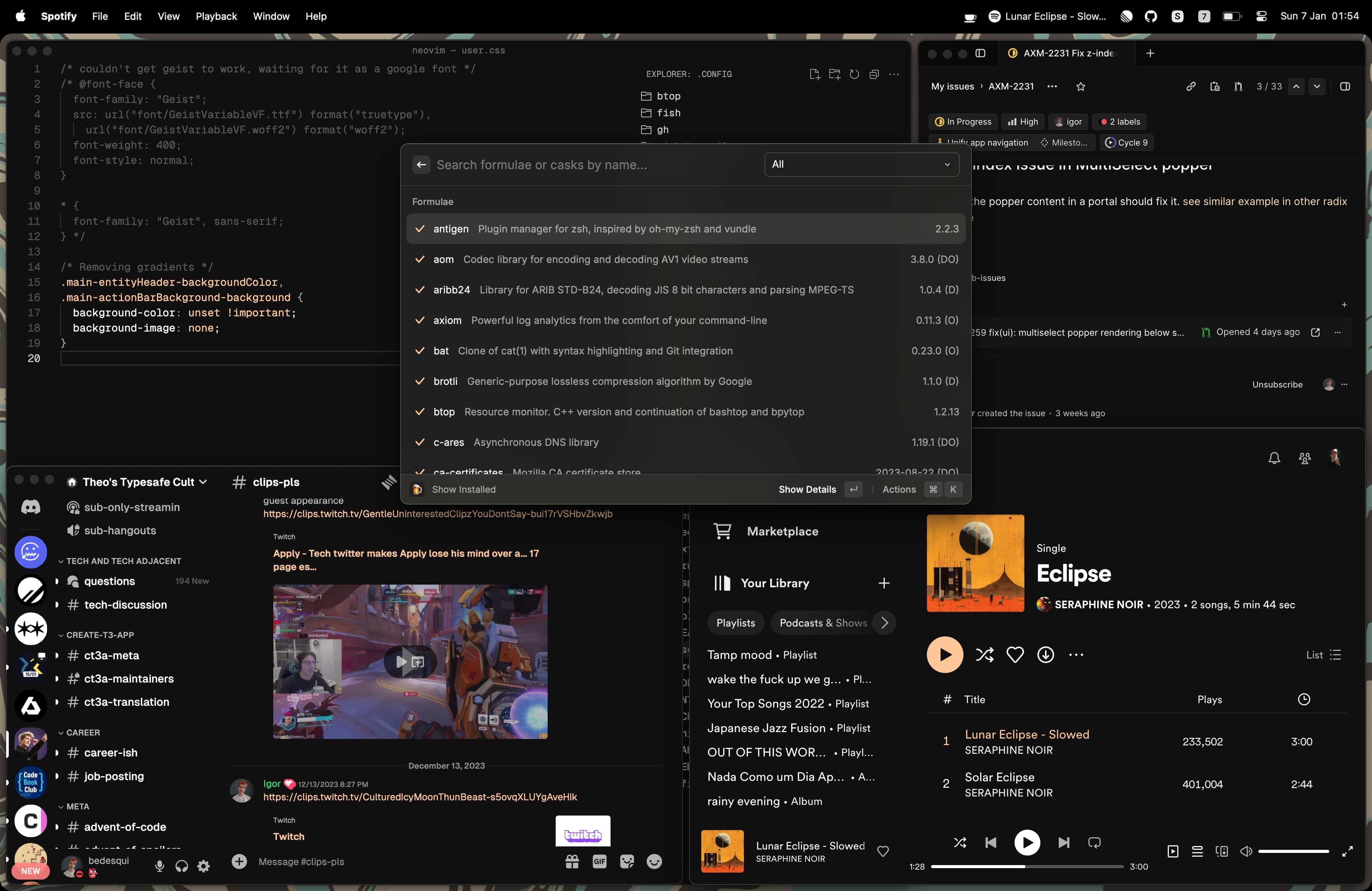Image resolution: width=1372 pixels, height=891 pixels.
Task: Toggle the antigen formula checkbox in Homebrew
Action: (x=420, y=228)
